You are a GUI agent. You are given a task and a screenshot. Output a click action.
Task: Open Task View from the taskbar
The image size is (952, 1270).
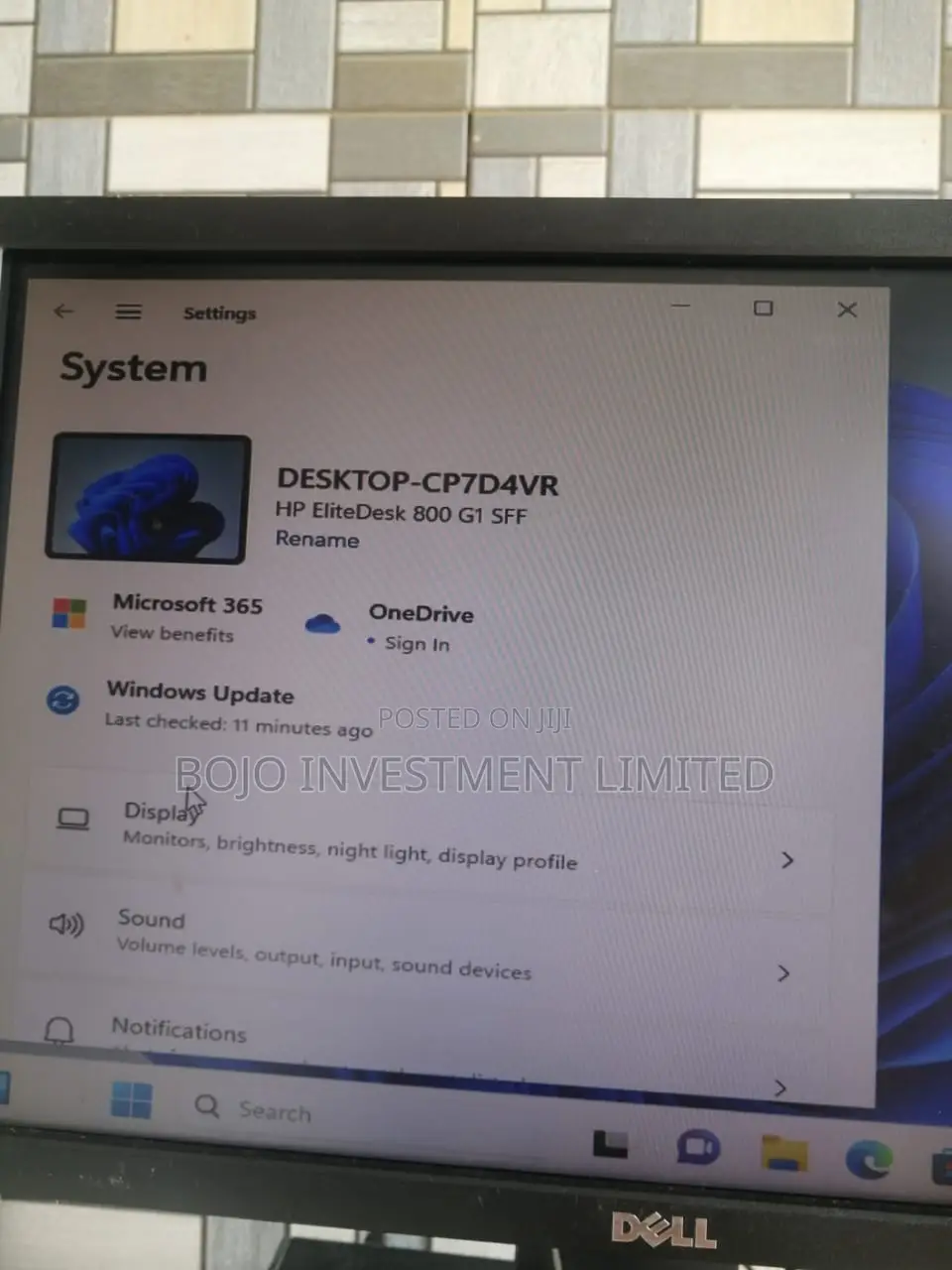click(610, 1144)
